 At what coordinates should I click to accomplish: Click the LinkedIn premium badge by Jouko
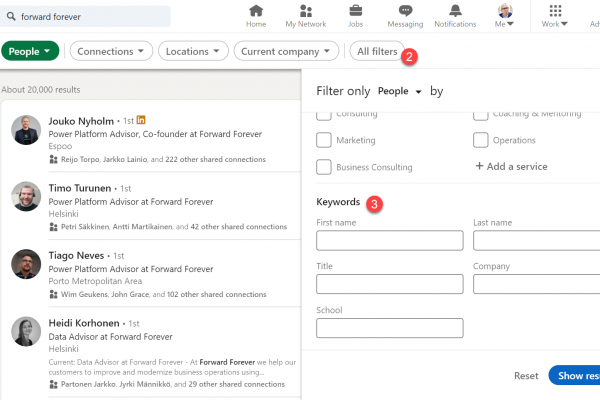pyautogui.click(x=141, y=120)
